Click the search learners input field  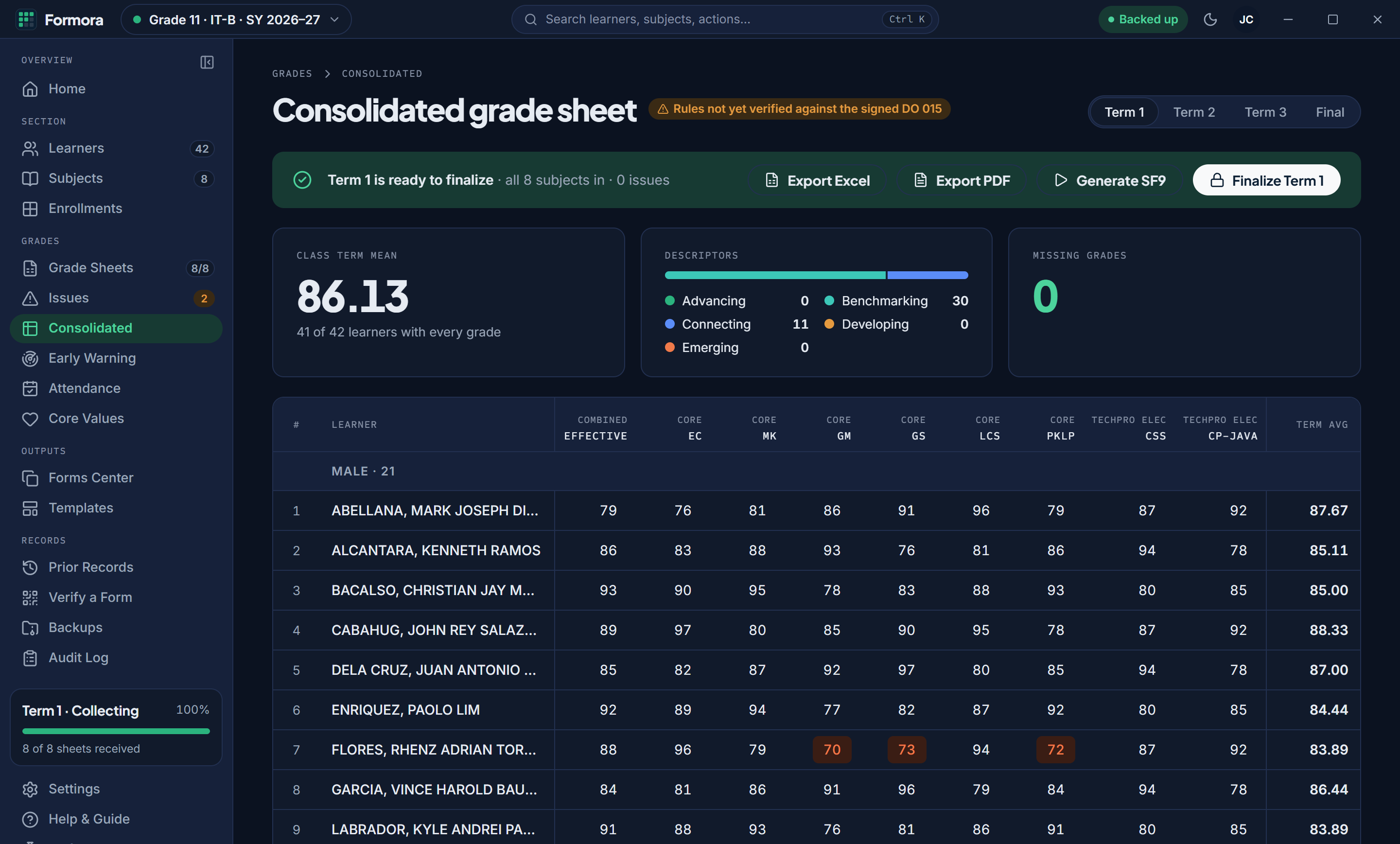point(724,19)
